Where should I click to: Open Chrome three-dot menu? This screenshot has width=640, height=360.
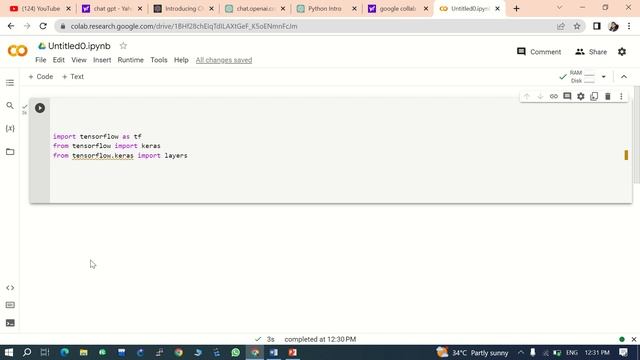pos(629,26)
